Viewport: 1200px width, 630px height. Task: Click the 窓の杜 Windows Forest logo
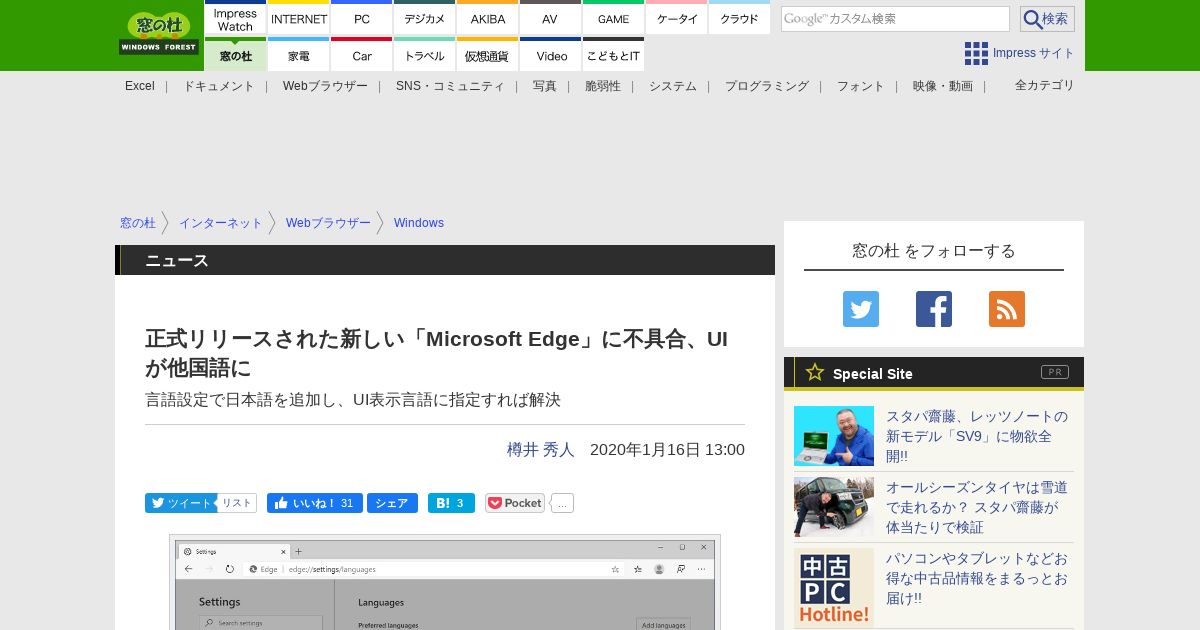pos(159,33)
